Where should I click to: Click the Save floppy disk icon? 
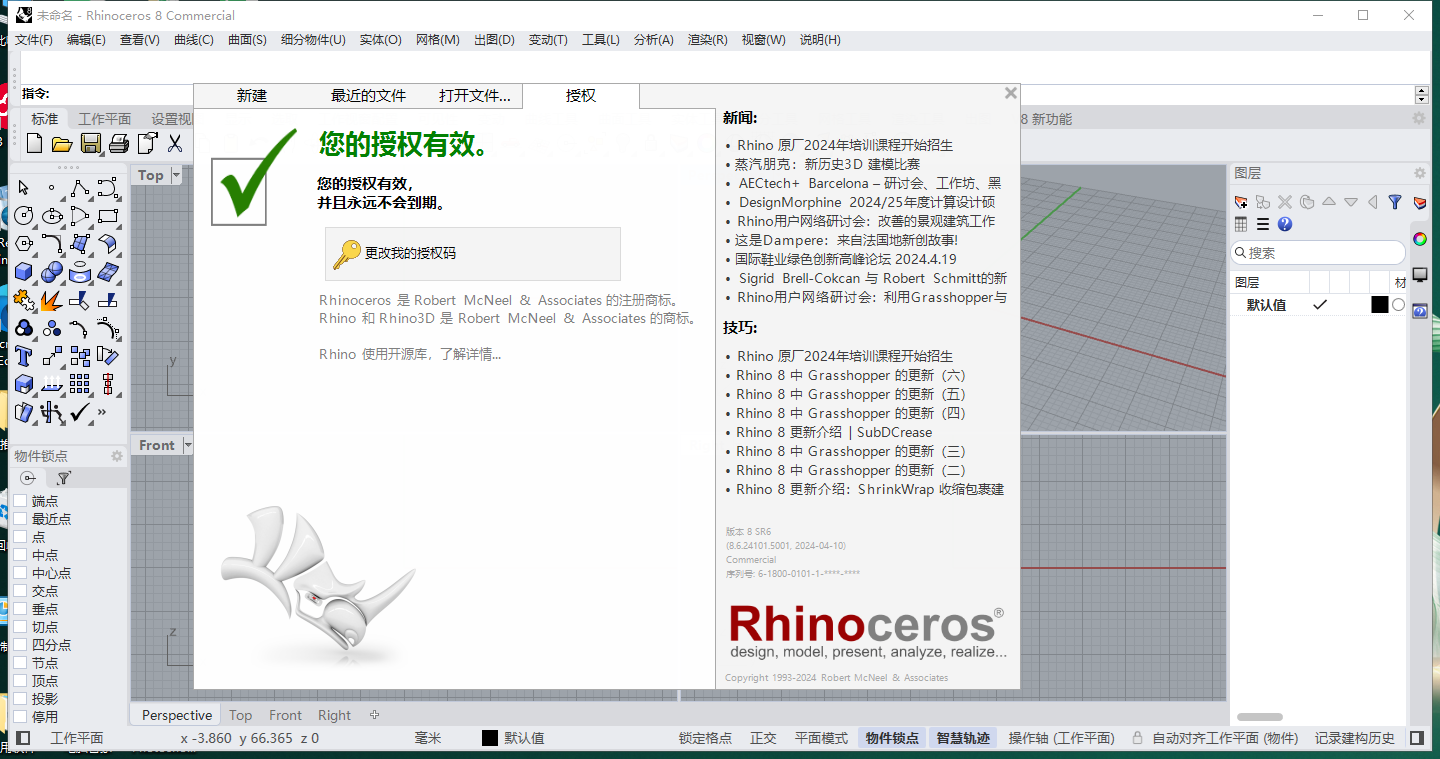coord(91,144)
